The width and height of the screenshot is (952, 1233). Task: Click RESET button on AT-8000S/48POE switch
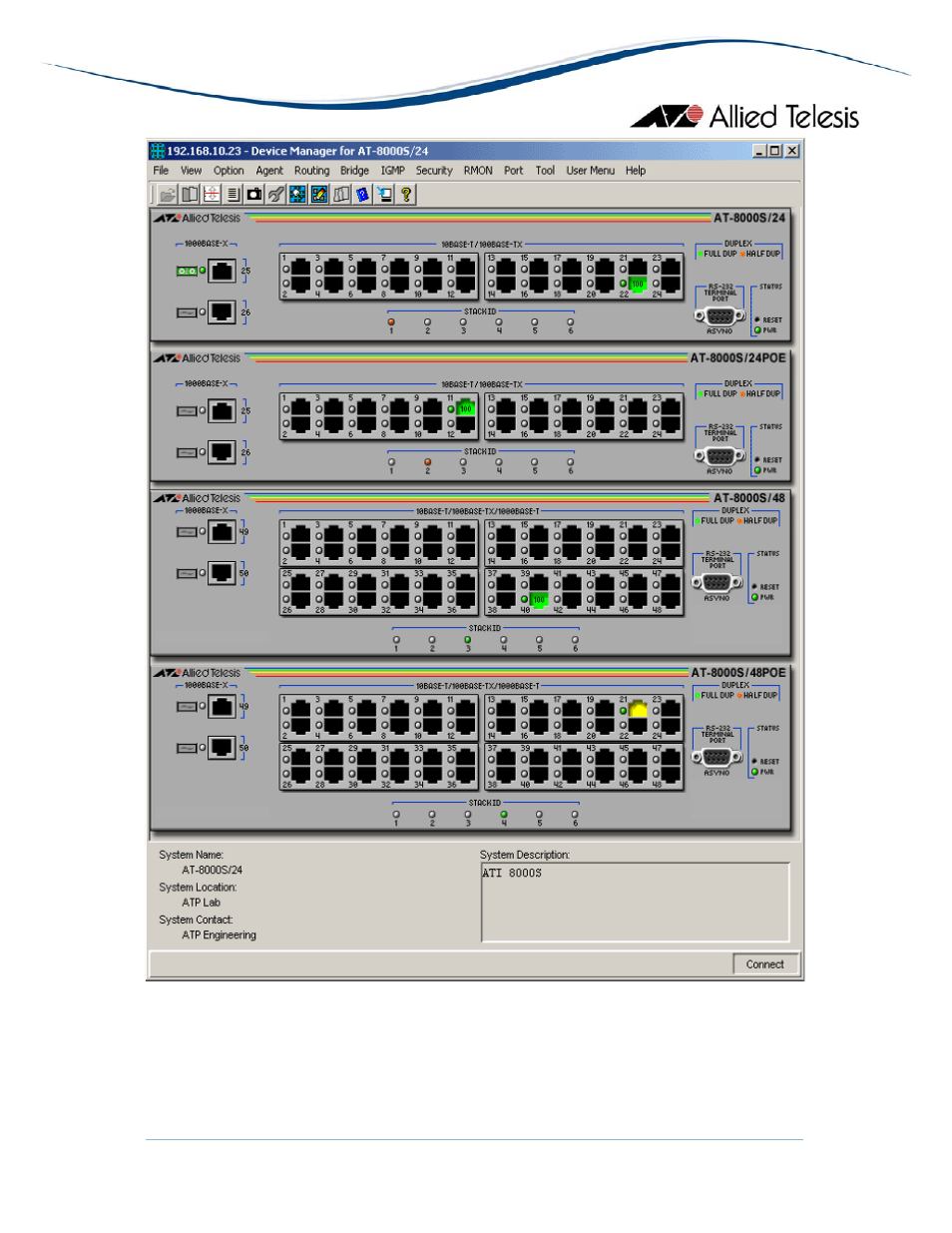[x=754, y=761]
